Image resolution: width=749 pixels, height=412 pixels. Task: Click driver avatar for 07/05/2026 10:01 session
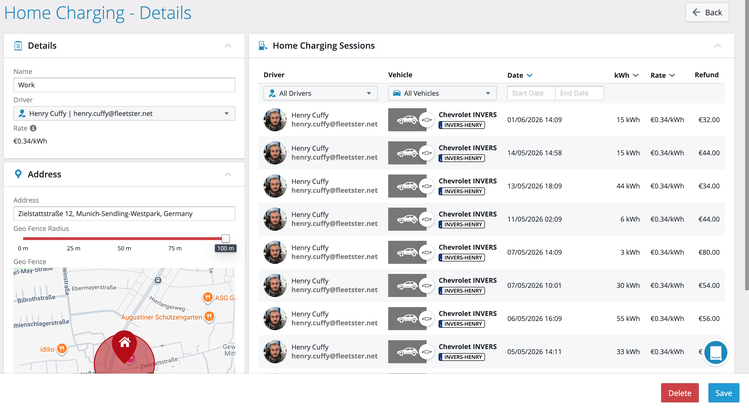275,285
